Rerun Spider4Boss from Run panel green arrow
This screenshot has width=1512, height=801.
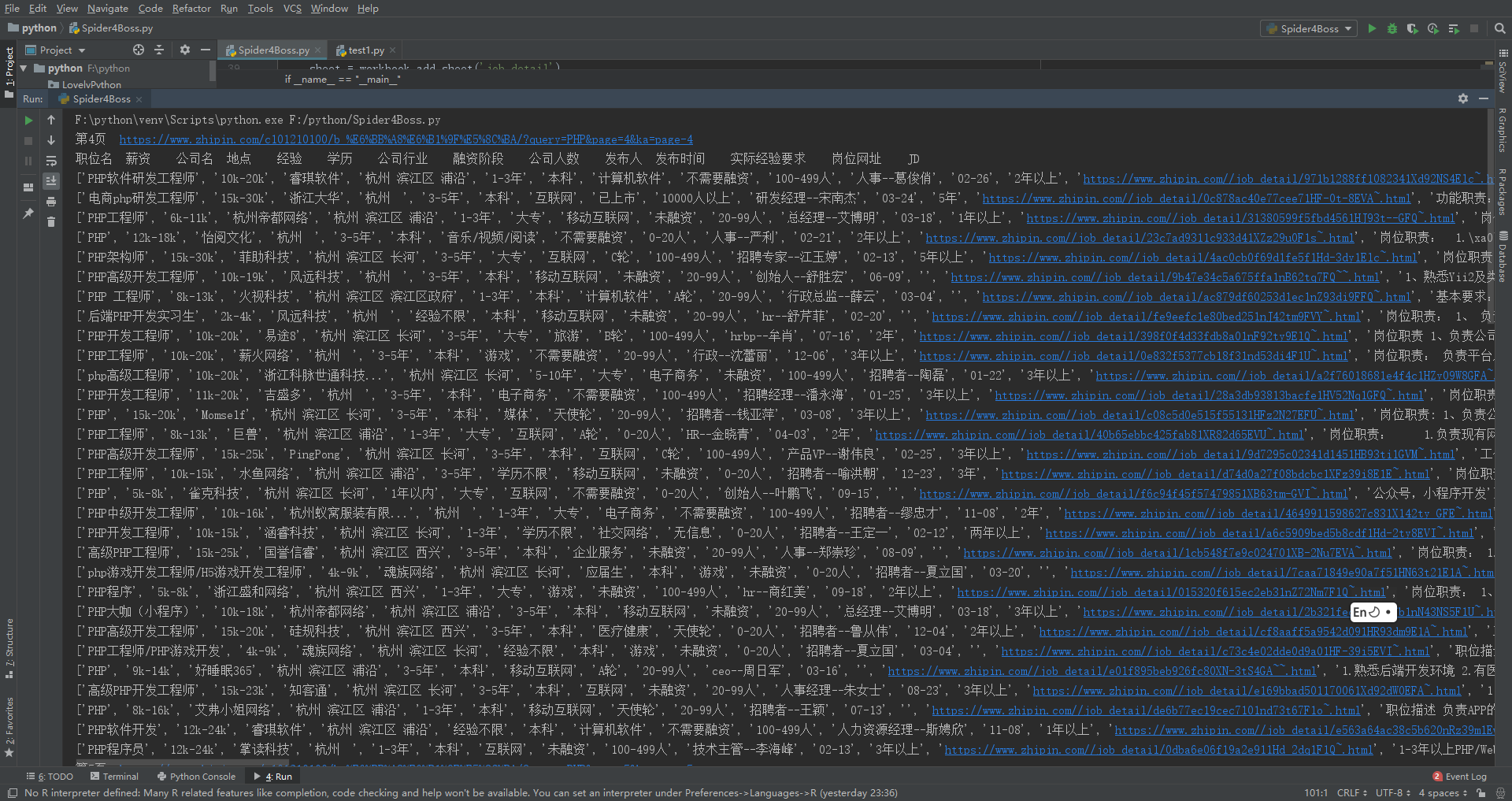28,121
